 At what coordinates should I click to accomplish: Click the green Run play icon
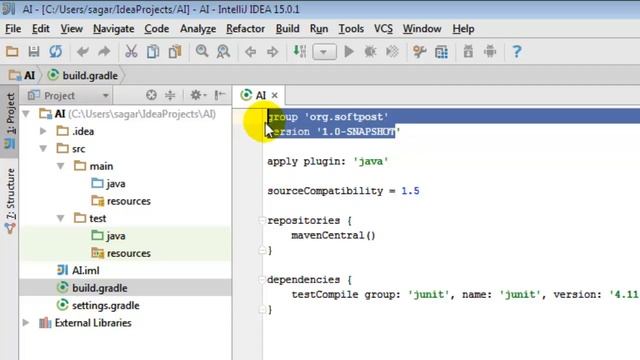(349, 52)
